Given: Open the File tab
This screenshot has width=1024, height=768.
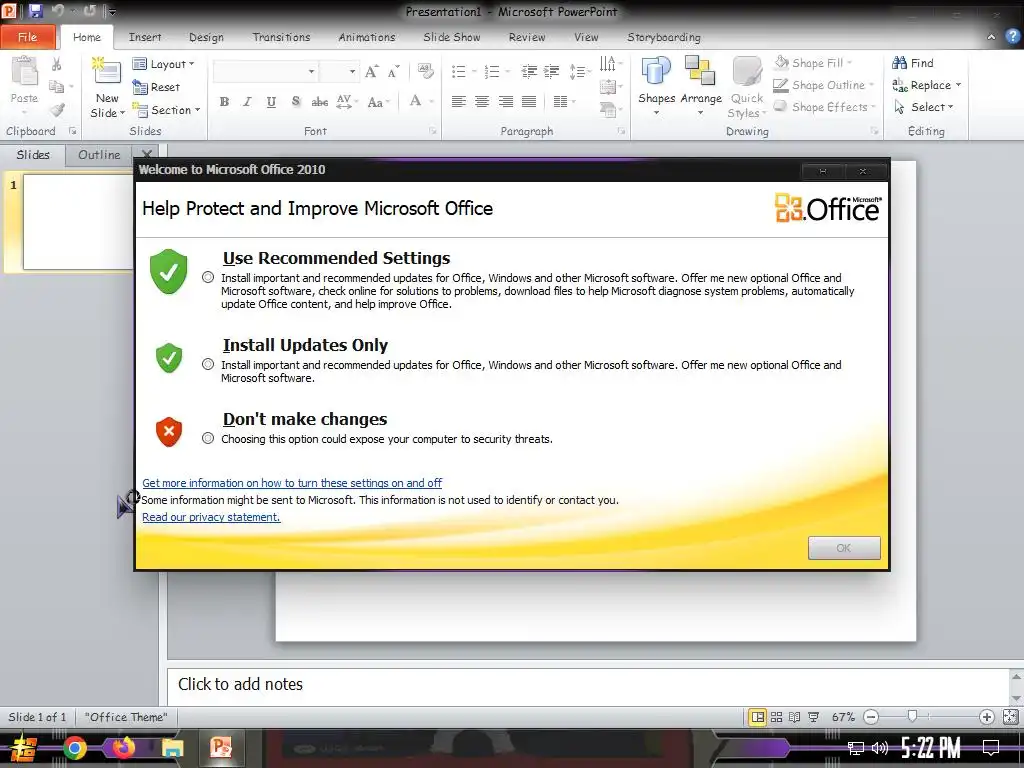Looking at the screenshot, I should tap(27, 37).
